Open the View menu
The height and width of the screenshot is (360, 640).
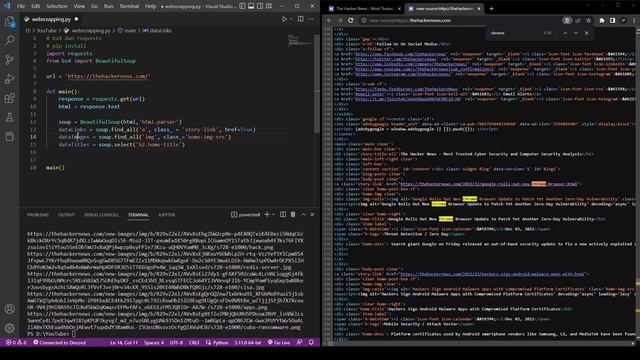pyautogui.click(x=79, y=6)
